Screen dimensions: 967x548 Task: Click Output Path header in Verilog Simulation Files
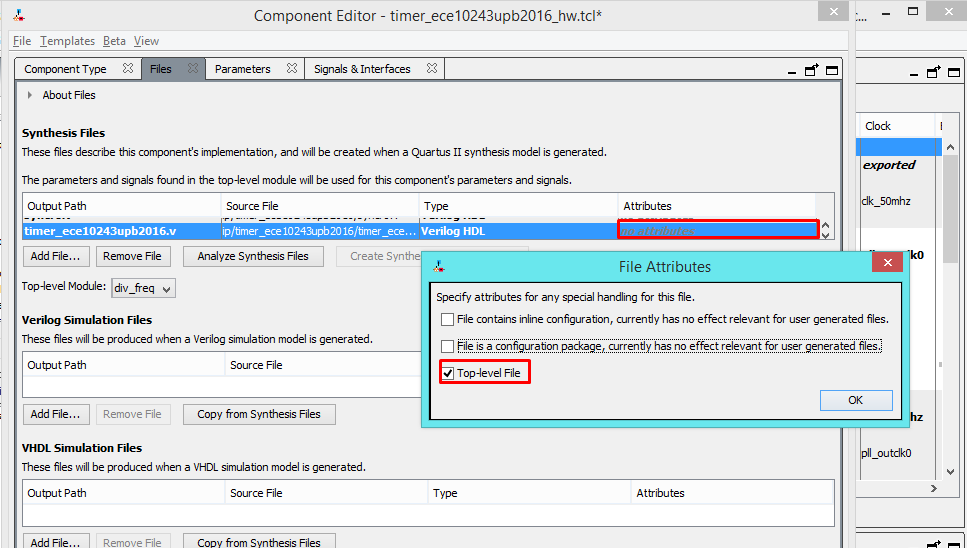124,365
